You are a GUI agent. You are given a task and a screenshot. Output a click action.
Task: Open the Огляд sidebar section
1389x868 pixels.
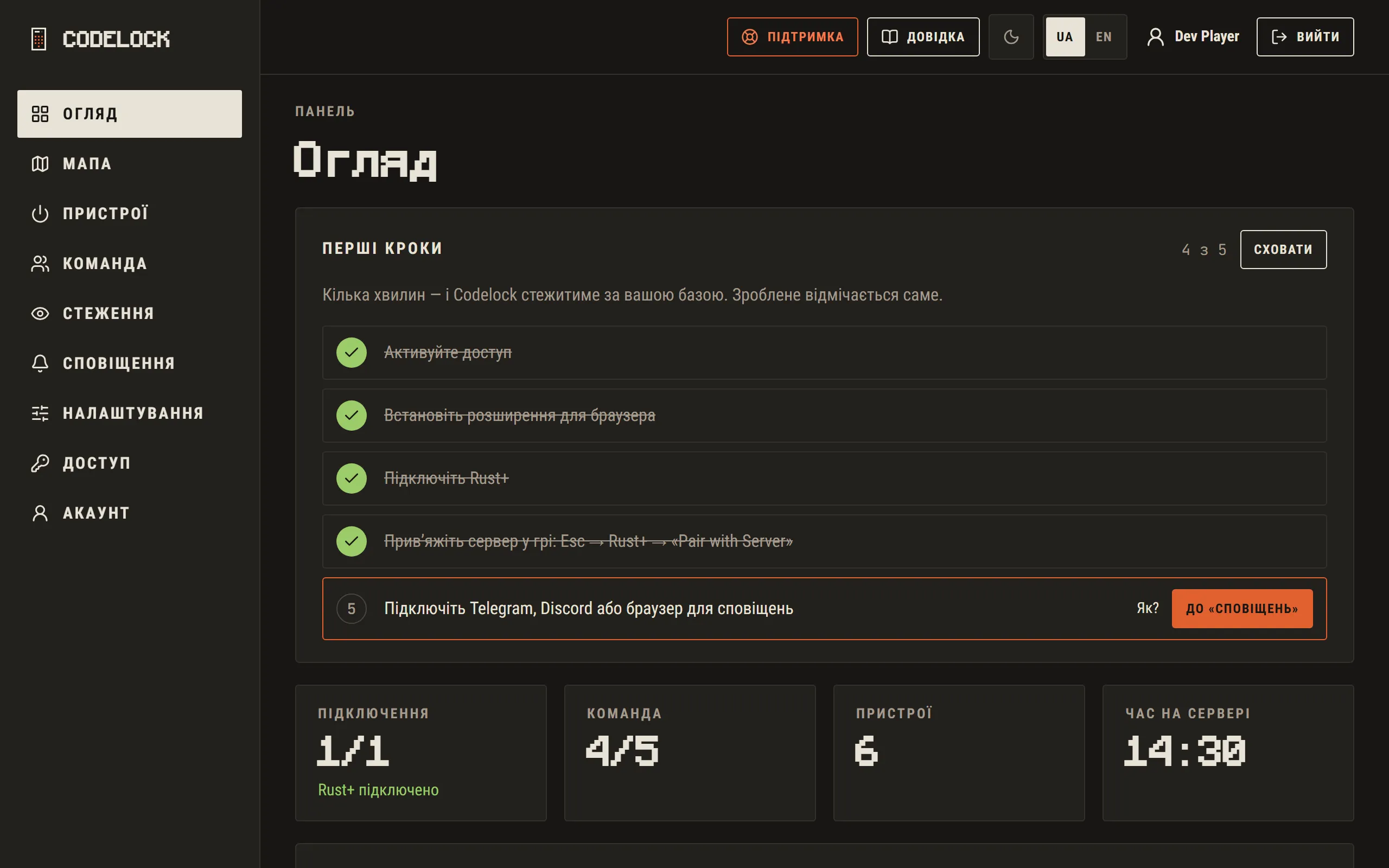[x=130, y=114]
